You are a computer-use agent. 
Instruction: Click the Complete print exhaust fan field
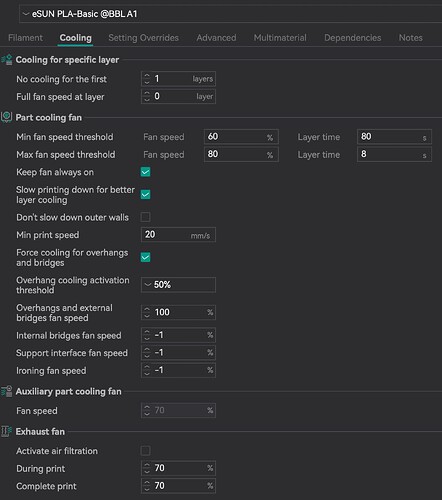pos(178,486)
